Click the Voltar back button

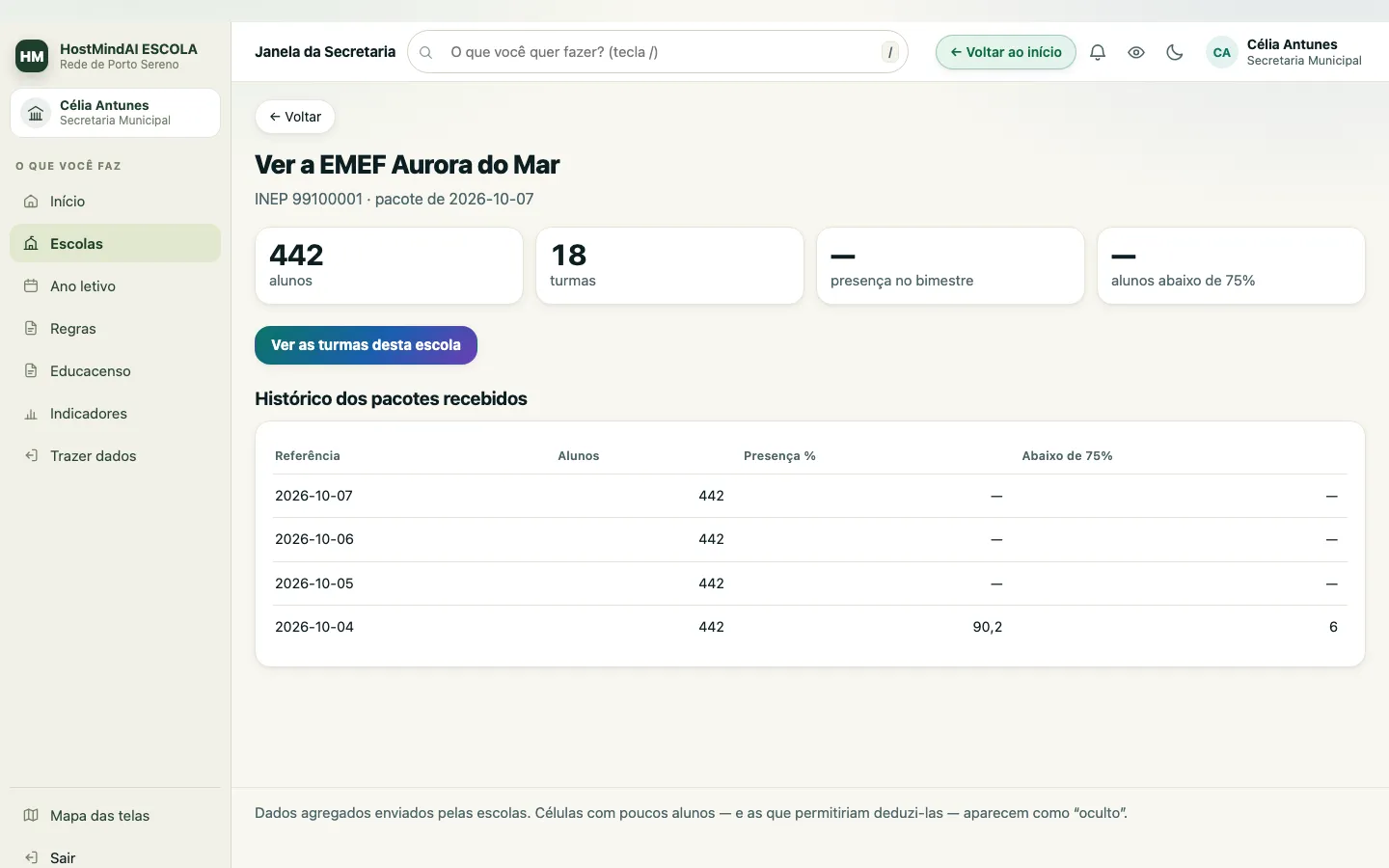(295, 117)
